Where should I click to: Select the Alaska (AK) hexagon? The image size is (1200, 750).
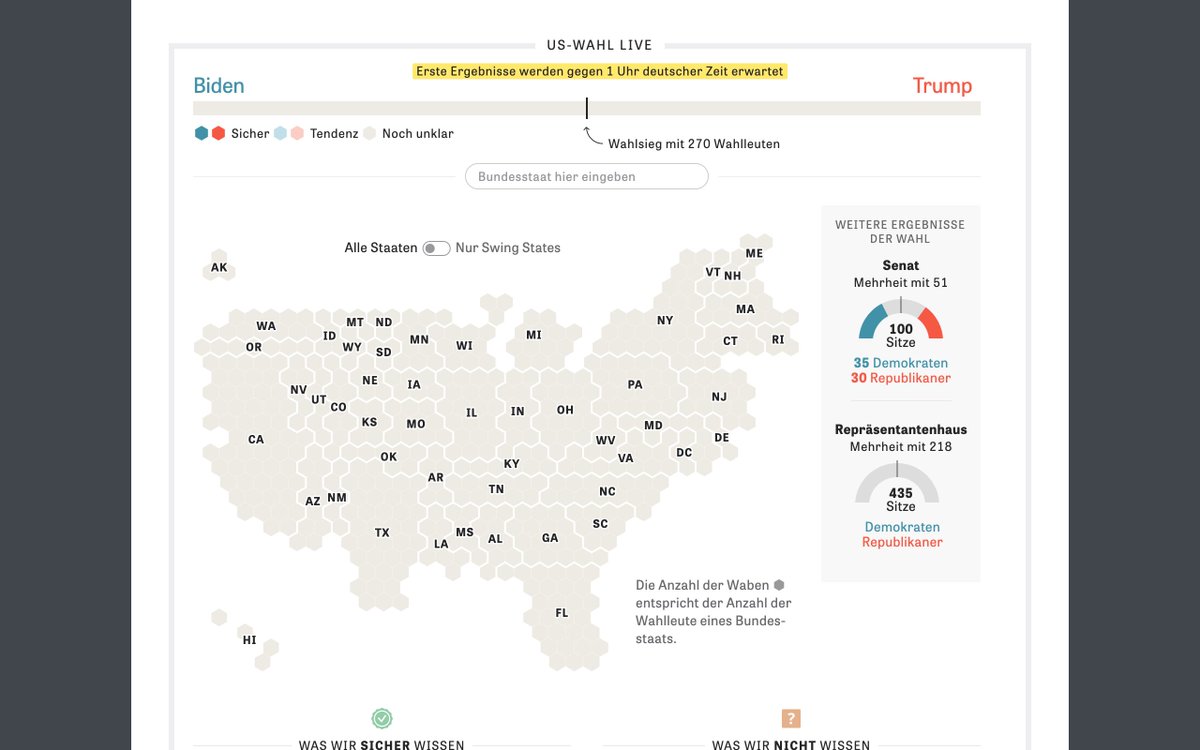tap(219, 267)
